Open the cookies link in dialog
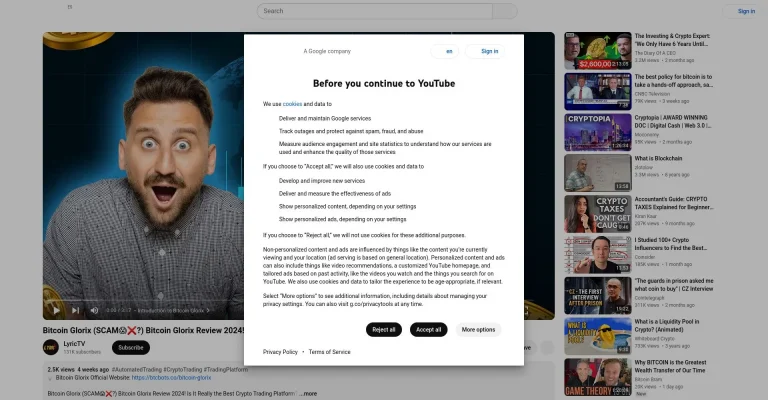 coord(292,104)
